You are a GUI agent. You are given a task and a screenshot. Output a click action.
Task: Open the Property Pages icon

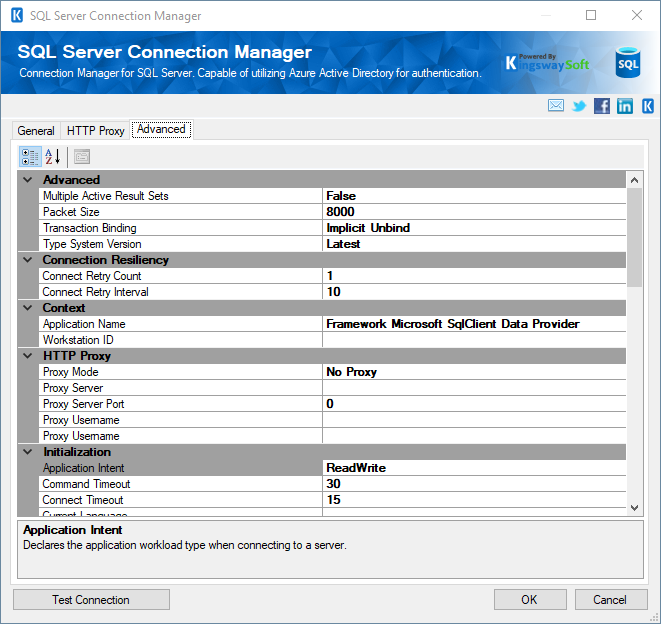point(81,156)
